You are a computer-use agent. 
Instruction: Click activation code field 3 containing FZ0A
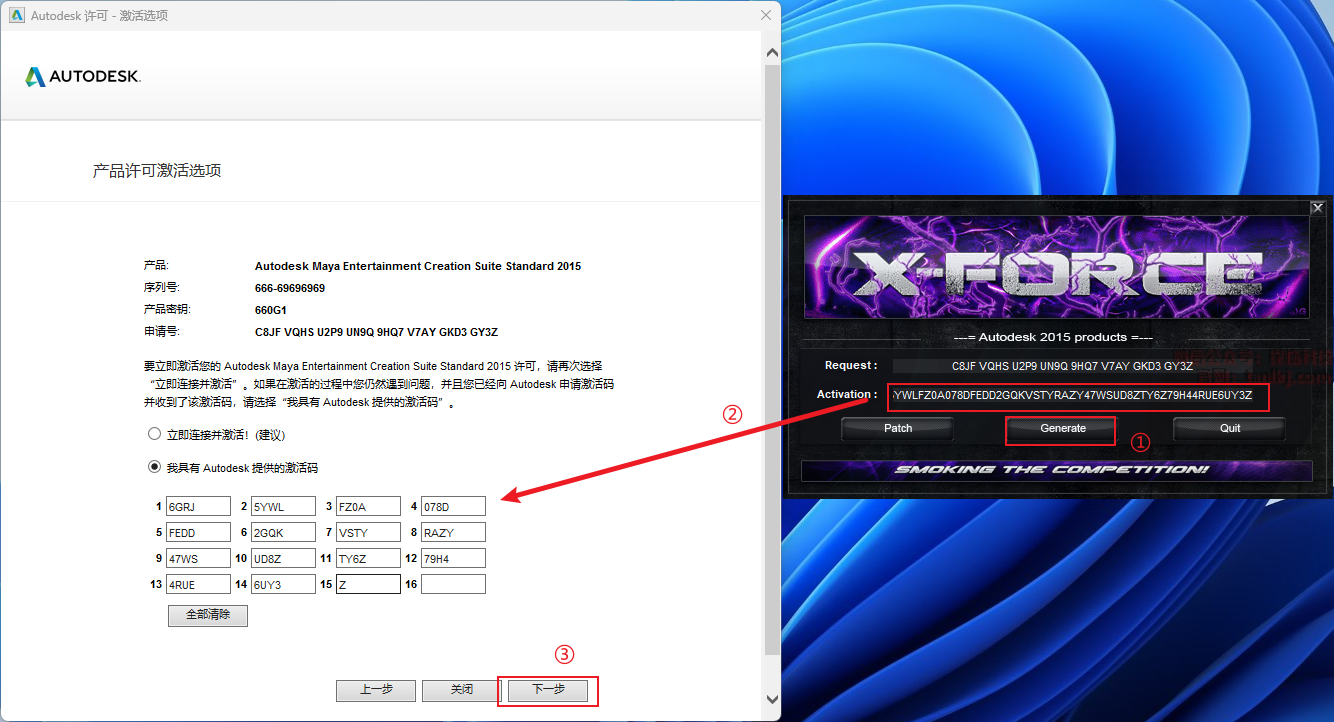[x=368, y=506]
